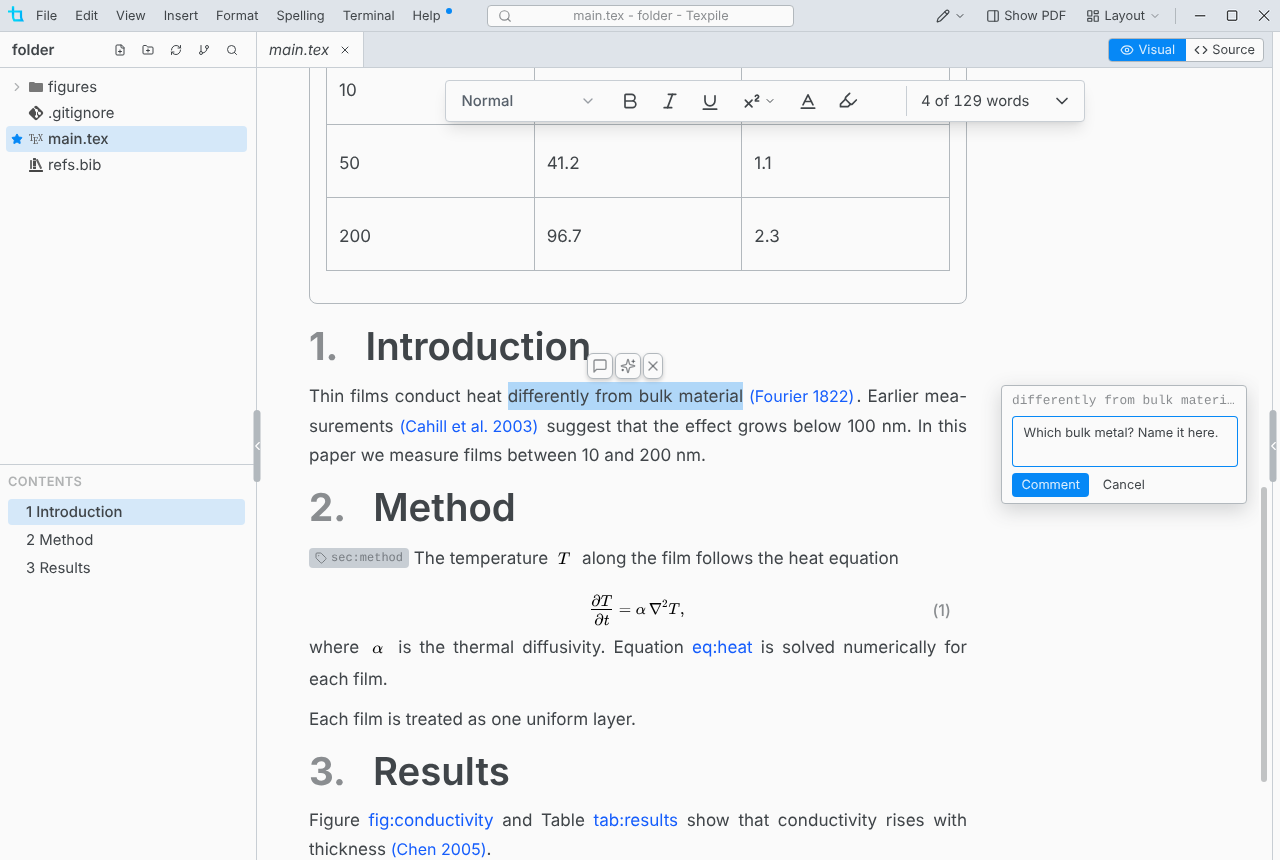This screenshot has height=860, width=1280.
Task: Click the Texpile logo icon
Action: pyautogui.click(x=15, y=15)
